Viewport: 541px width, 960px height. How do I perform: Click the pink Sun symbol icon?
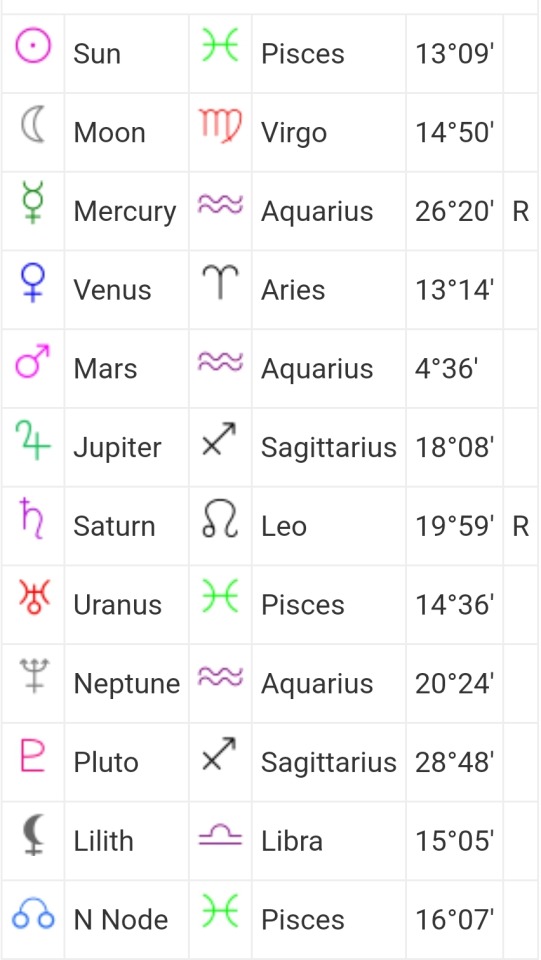[x=33, y=47]
